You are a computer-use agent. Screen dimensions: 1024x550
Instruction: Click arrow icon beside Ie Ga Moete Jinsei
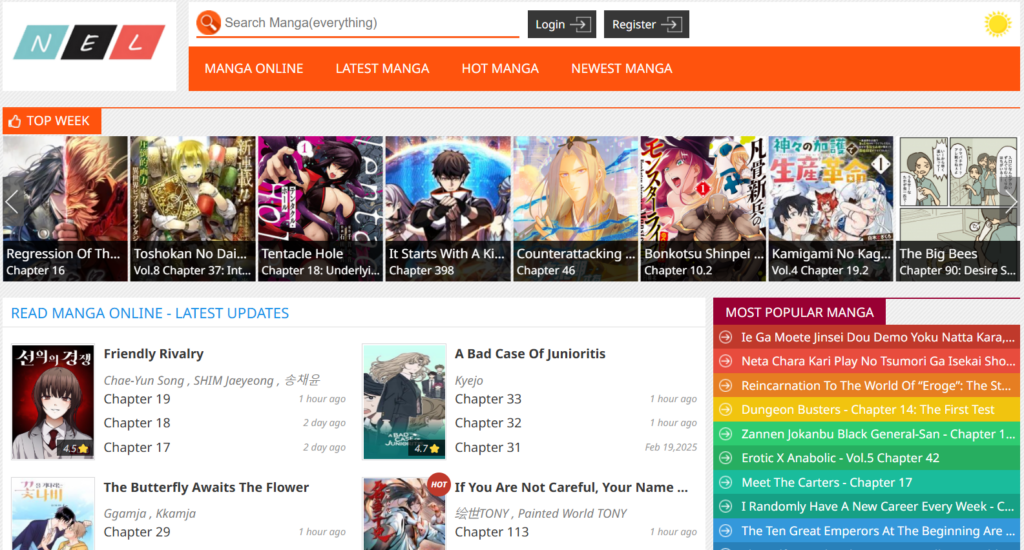point(725,337)
